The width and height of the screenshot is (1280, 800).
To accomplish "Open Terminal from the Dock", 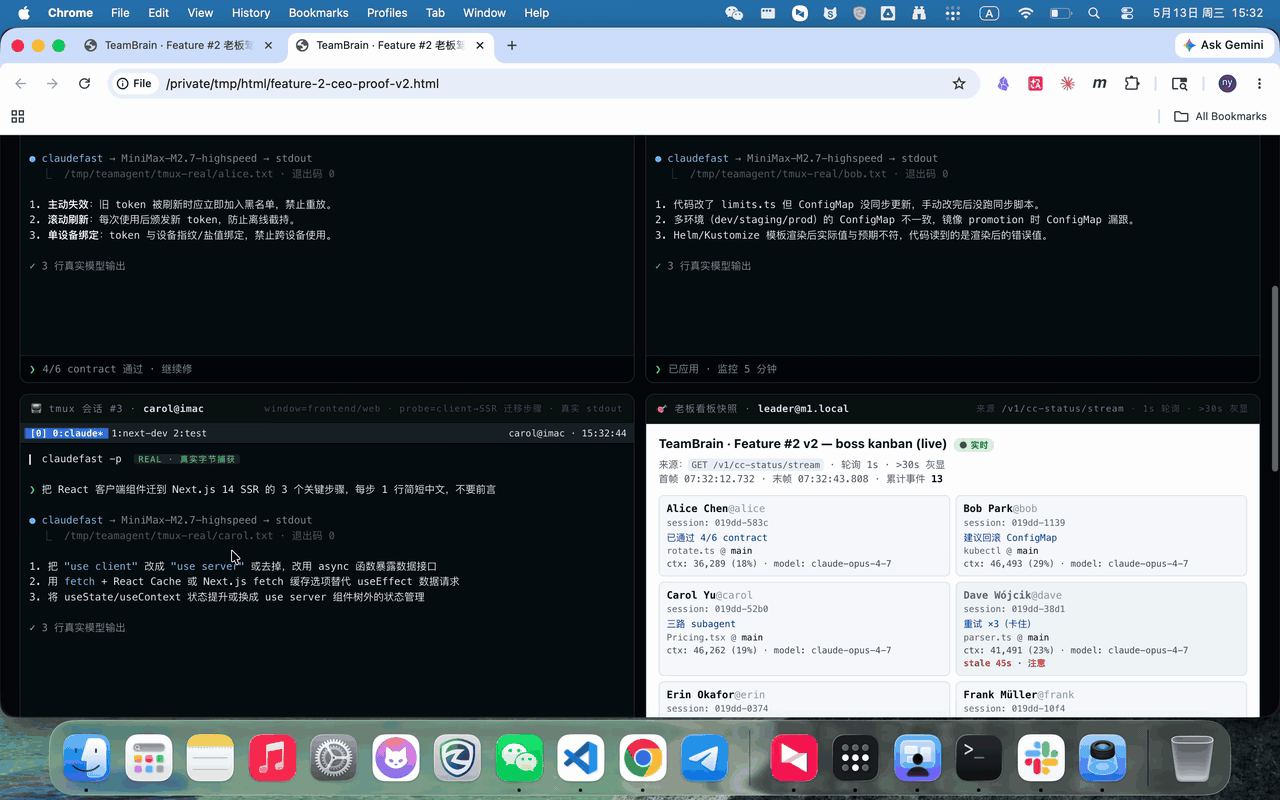I will [979, 757].
